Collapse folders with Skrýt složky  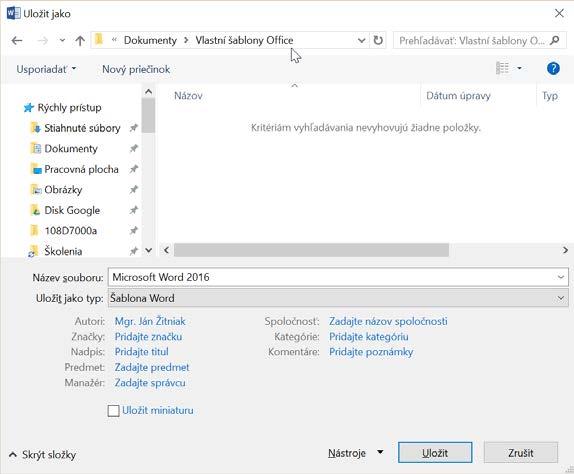[42, 455]
